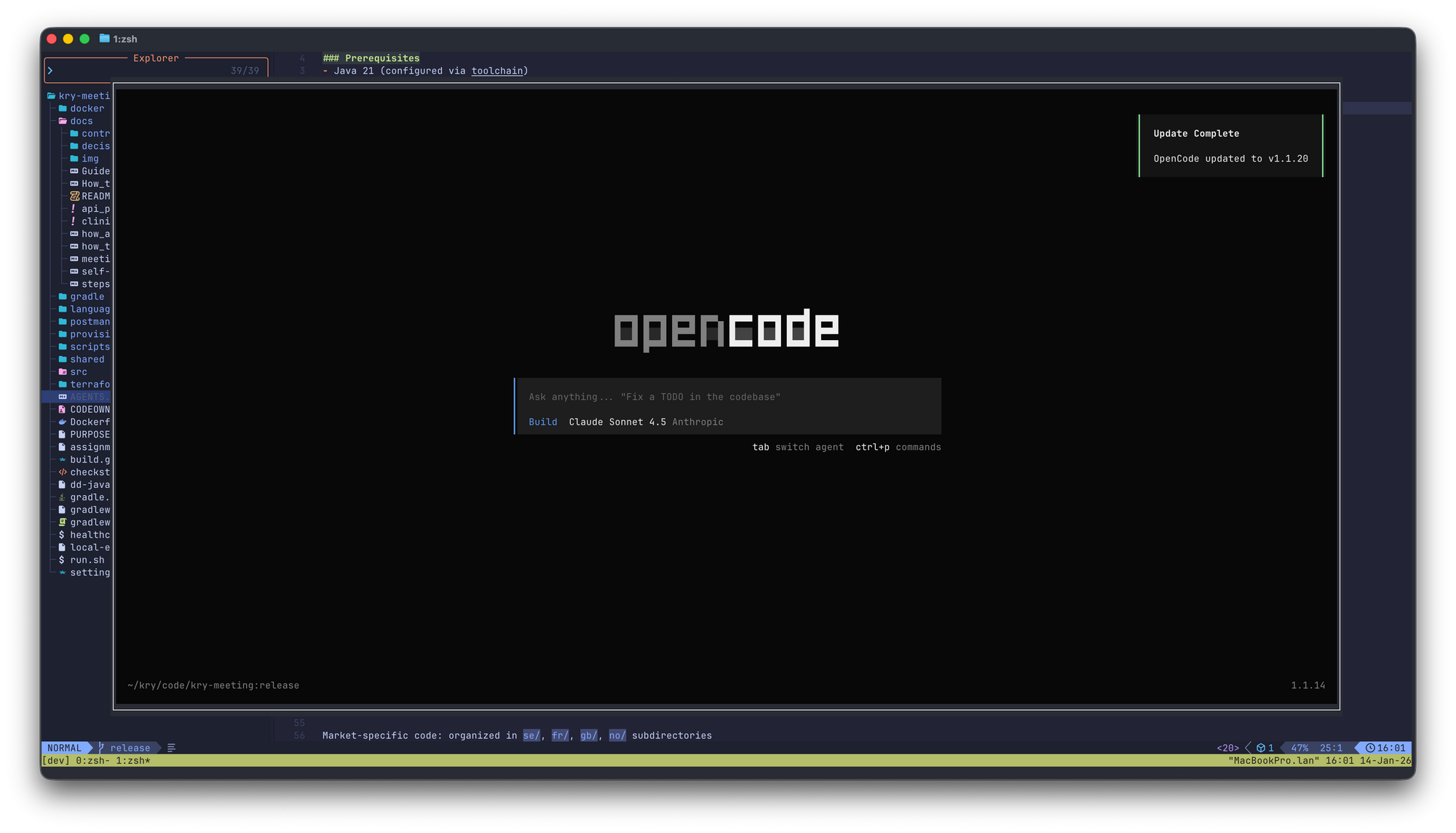
Task: Click the README file icon in docs
Action: [x=74, y=196]
